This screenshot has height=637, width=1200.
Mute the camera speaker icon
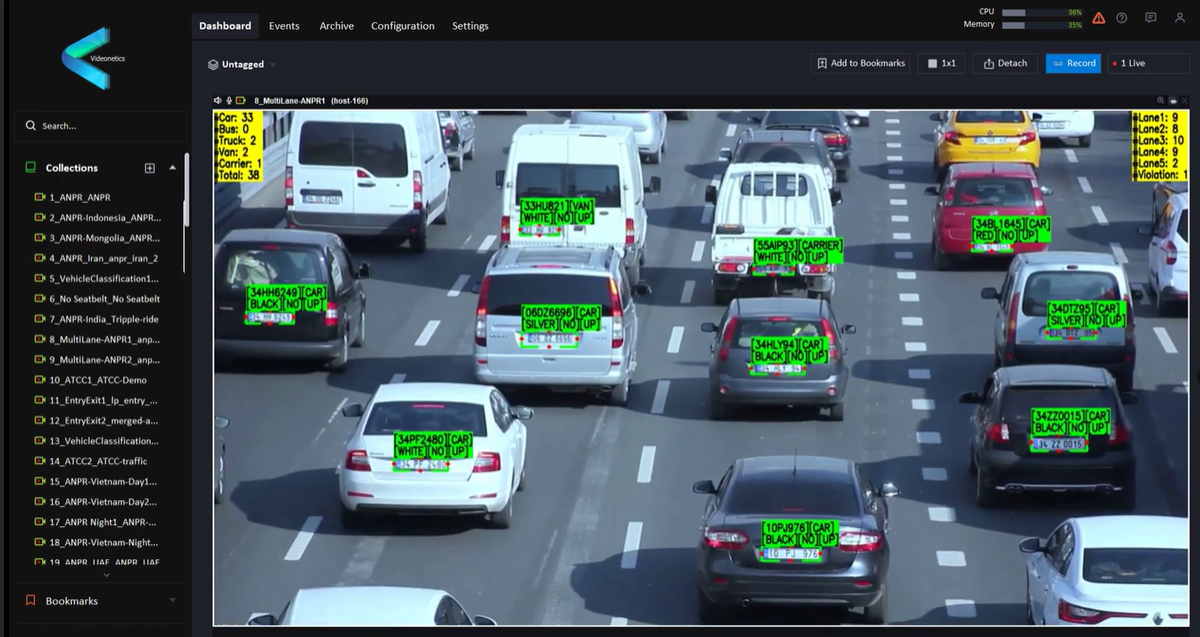(x=218, y=101)
